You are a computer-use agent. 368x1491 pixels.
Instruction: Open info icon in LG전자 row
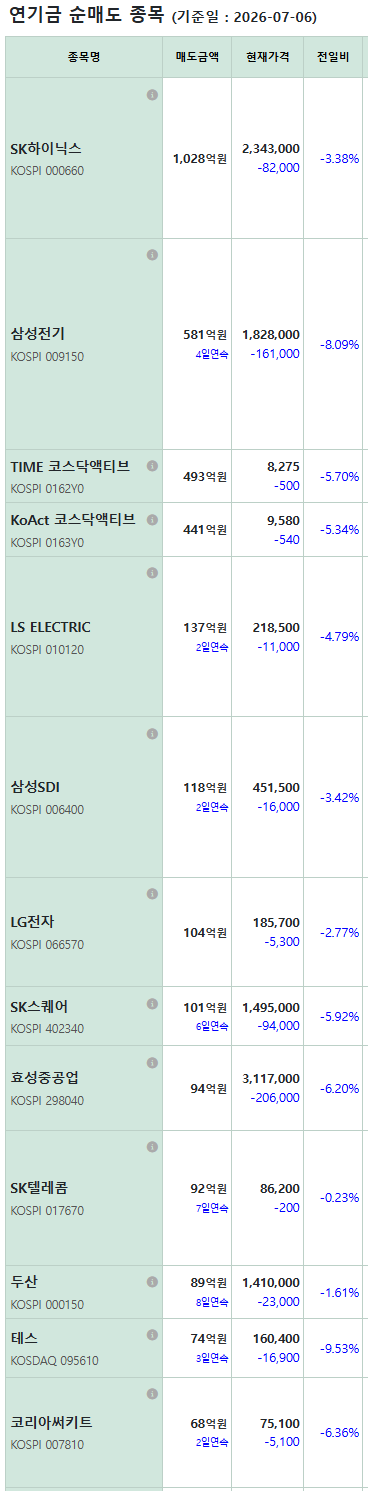pos(152,894)
